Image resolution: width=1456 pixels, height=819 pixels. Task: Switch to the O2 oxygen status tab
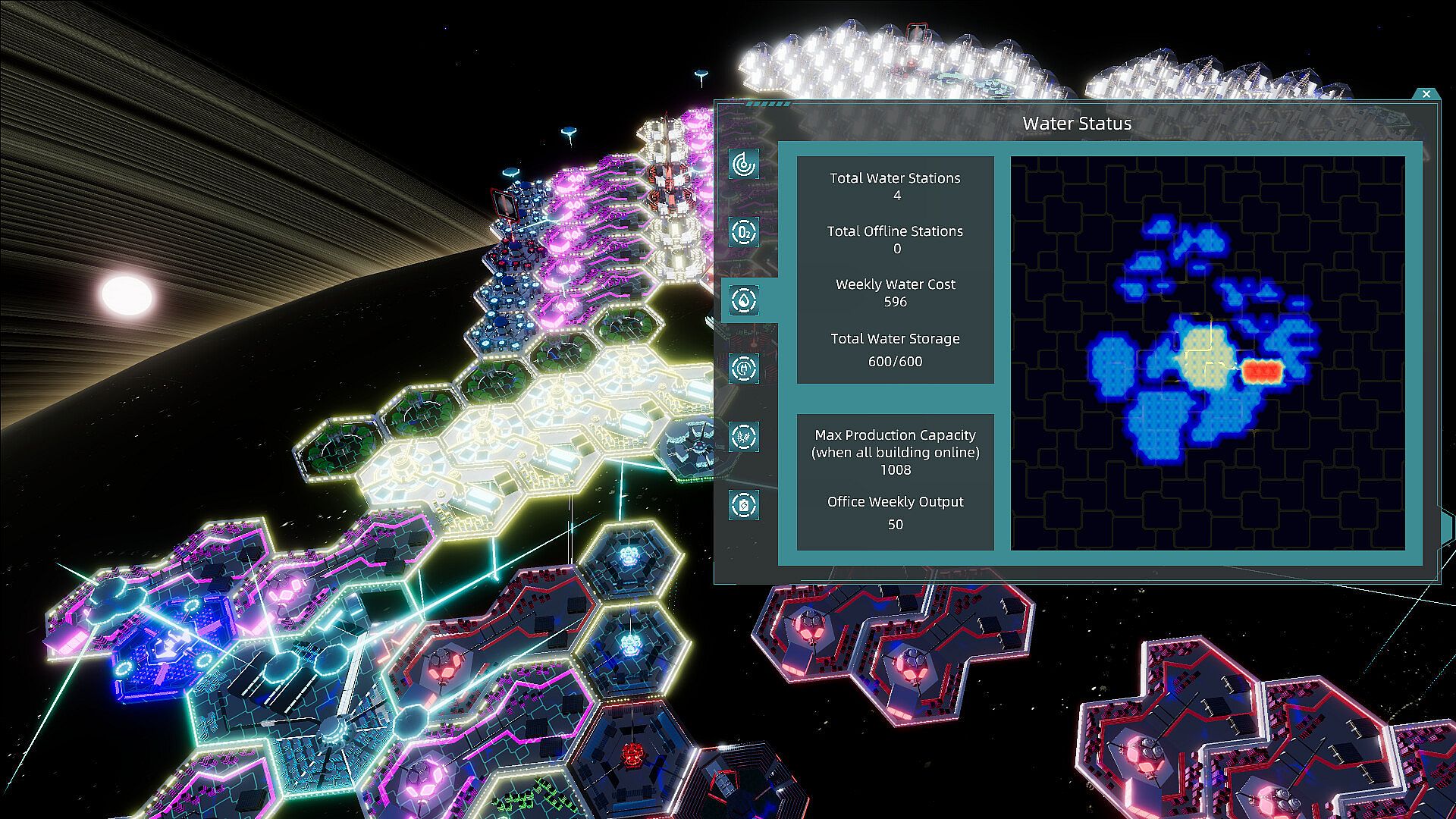pyautogui.click(x=744, y=232)
